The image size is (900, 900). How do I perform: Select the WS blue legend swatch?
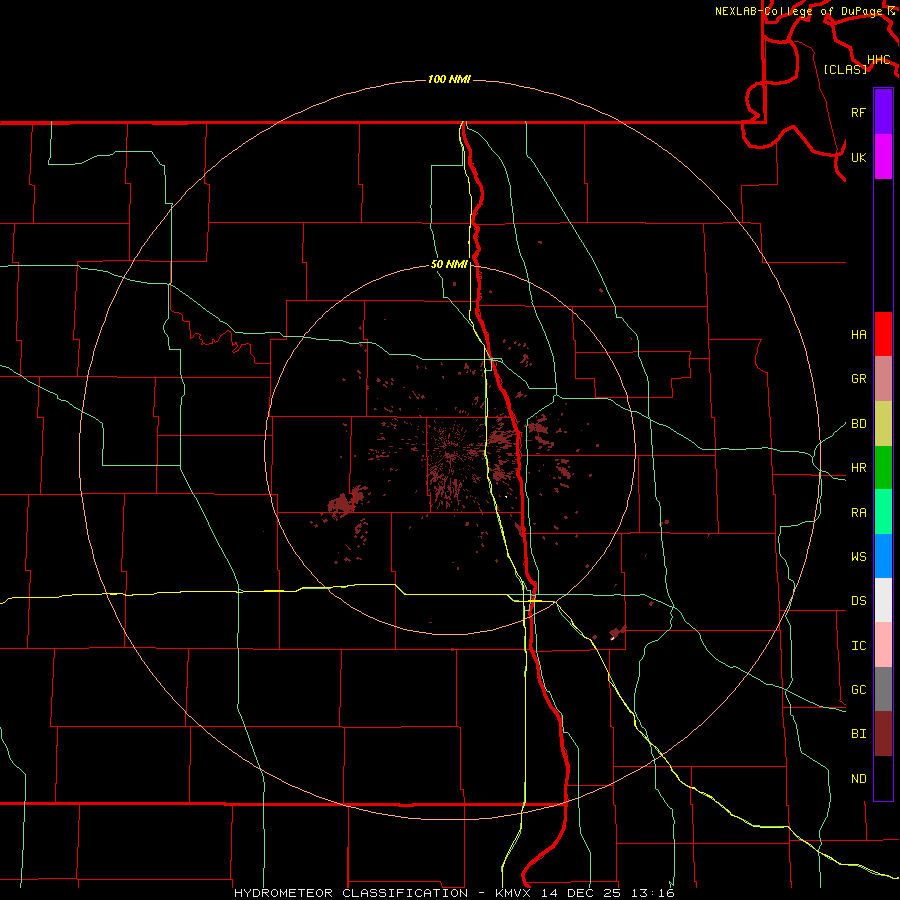883,556
